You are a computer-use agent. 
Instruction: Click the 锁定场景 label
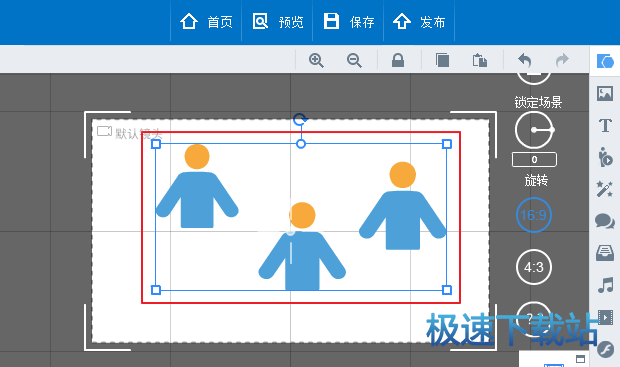538,102
